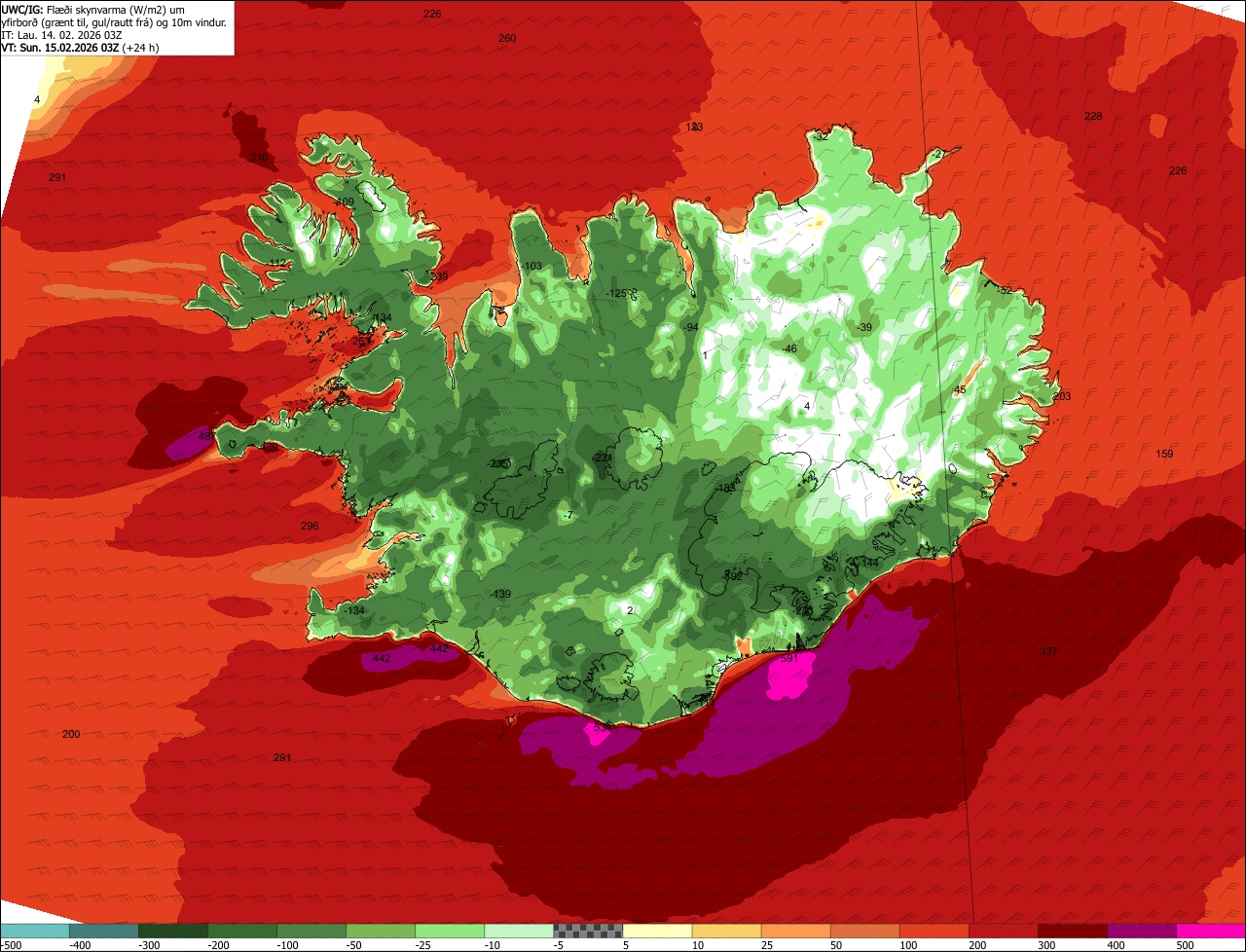
Task: Click the -7 value in the central highlands
Action: tap(568, 515)
